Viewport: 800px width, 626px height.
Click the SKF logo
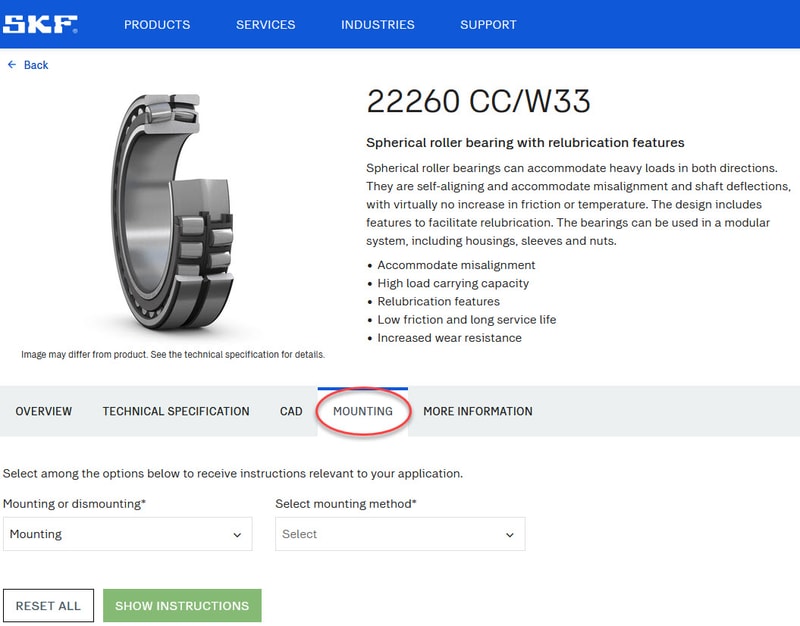click(x=40, y=24)
